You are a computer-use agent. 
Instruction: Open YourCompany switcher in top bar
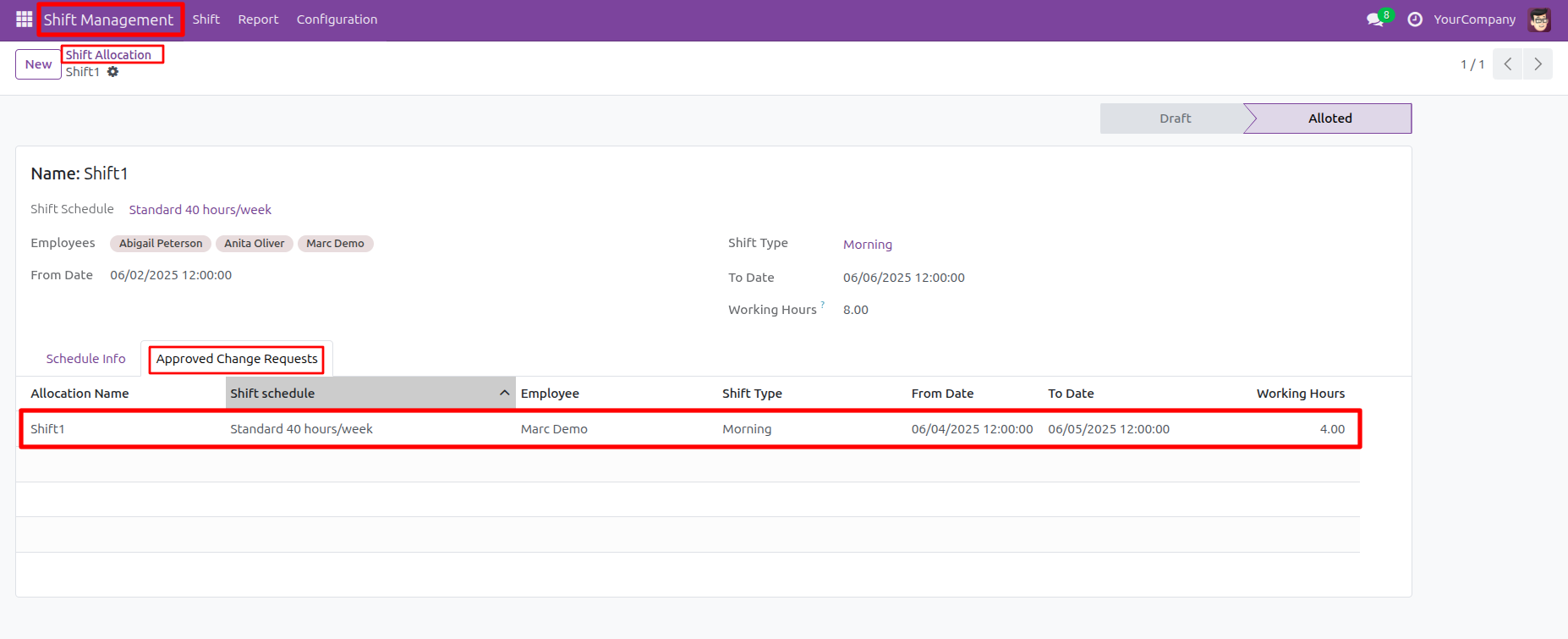point(1474,19)
